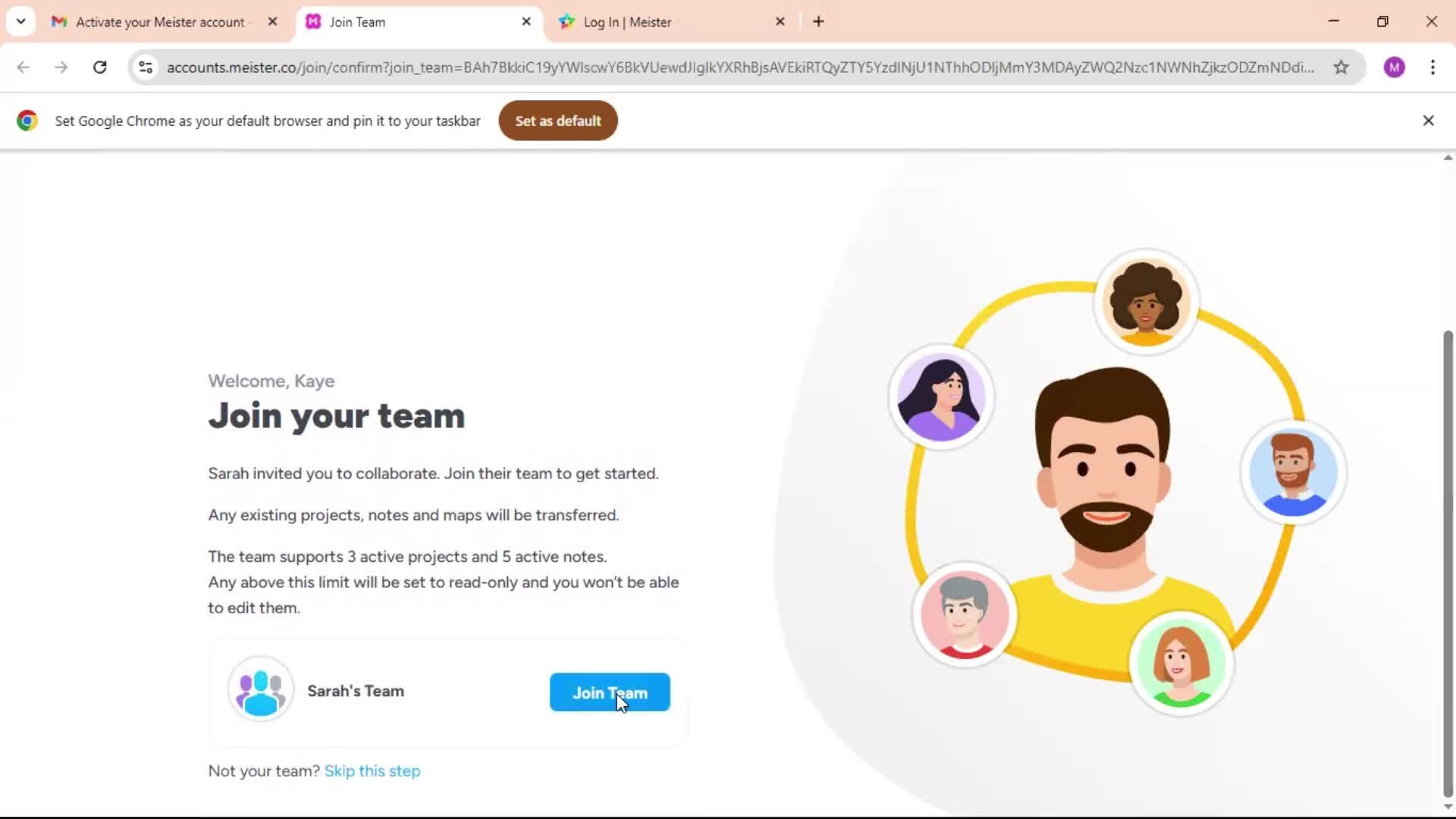Click the Join your team heading
1456x819 pixels.
337,416
